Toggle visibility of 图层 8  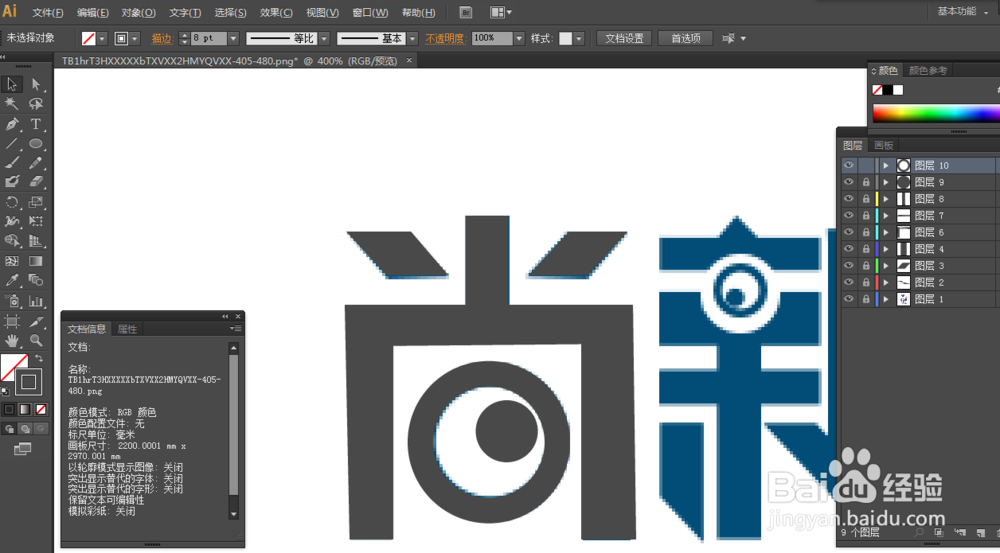click(x=848, y=198)
